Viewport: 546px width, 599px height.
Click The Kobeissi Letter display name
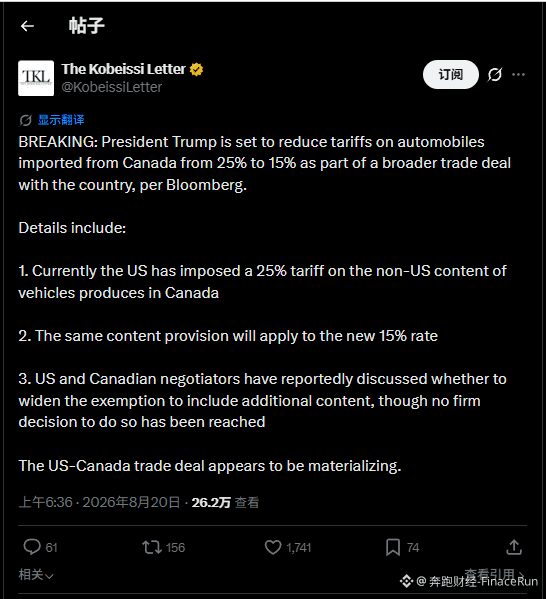(x=123, y=69)
